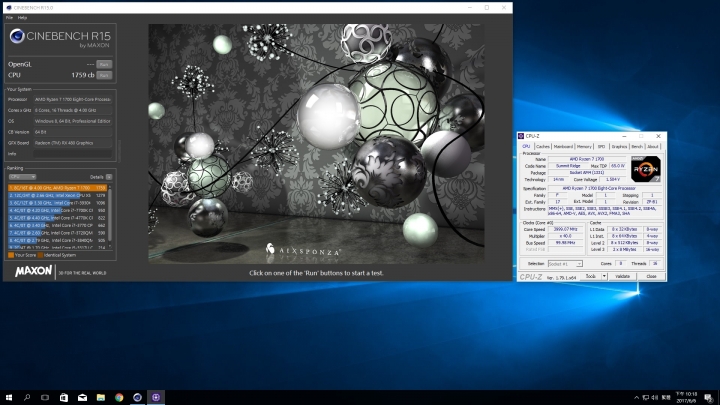Click the Core Speed value in CPU-Z
This screenshot has height=405, width=720.
pos(565,229)
